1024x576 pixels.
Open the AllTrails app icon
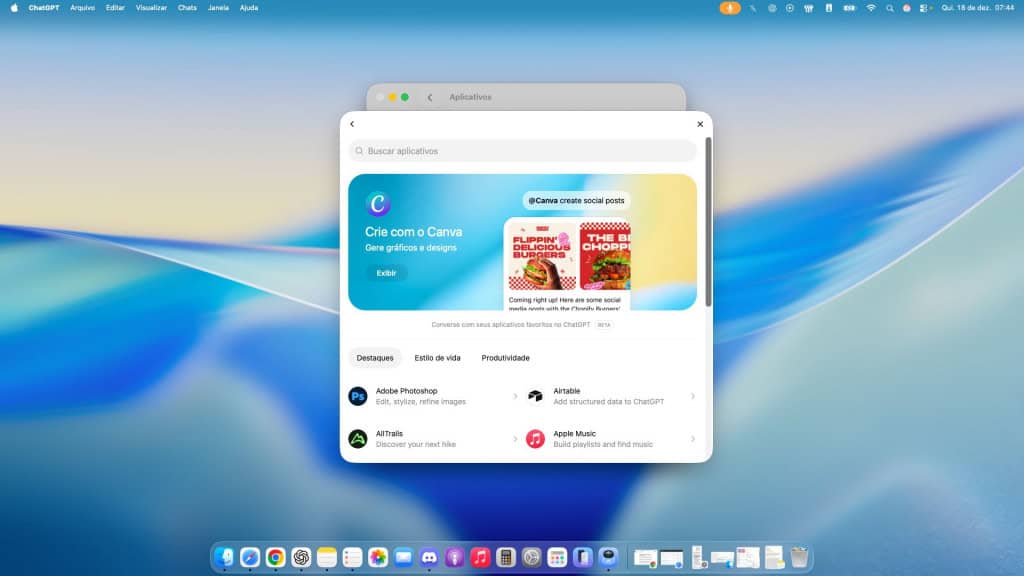358,439
